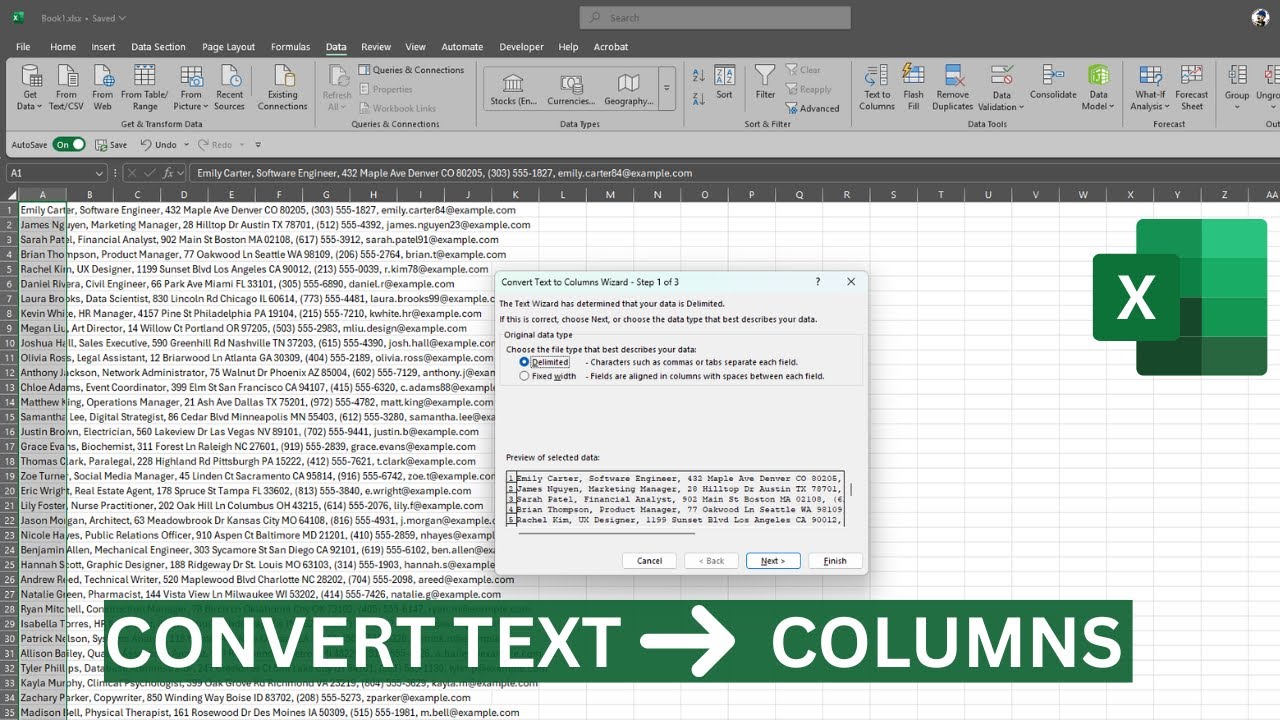Click the Sort button
Image resolution: width=1280 pixels, height=720 pixels.
tap(724, 83)
